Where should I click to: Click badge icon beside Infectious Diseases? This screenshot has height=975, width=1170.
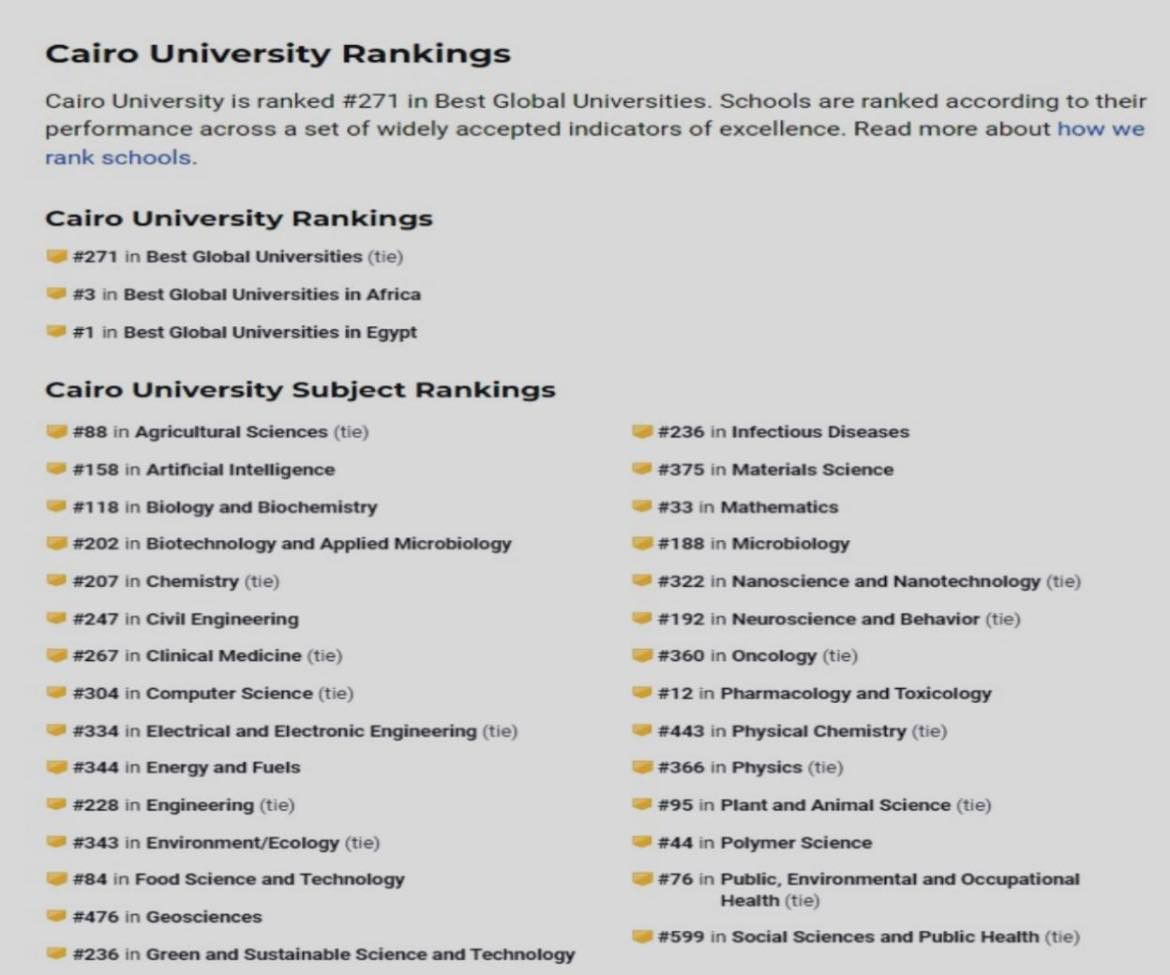point(642,432)
